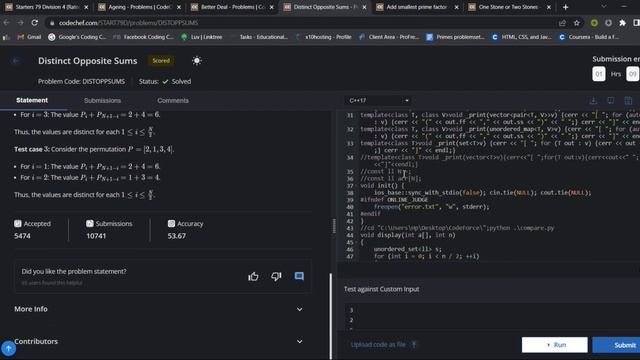Switch to Starters 79 Division 4 tab
The image size is (640, 360).
(x=46, y=7)
